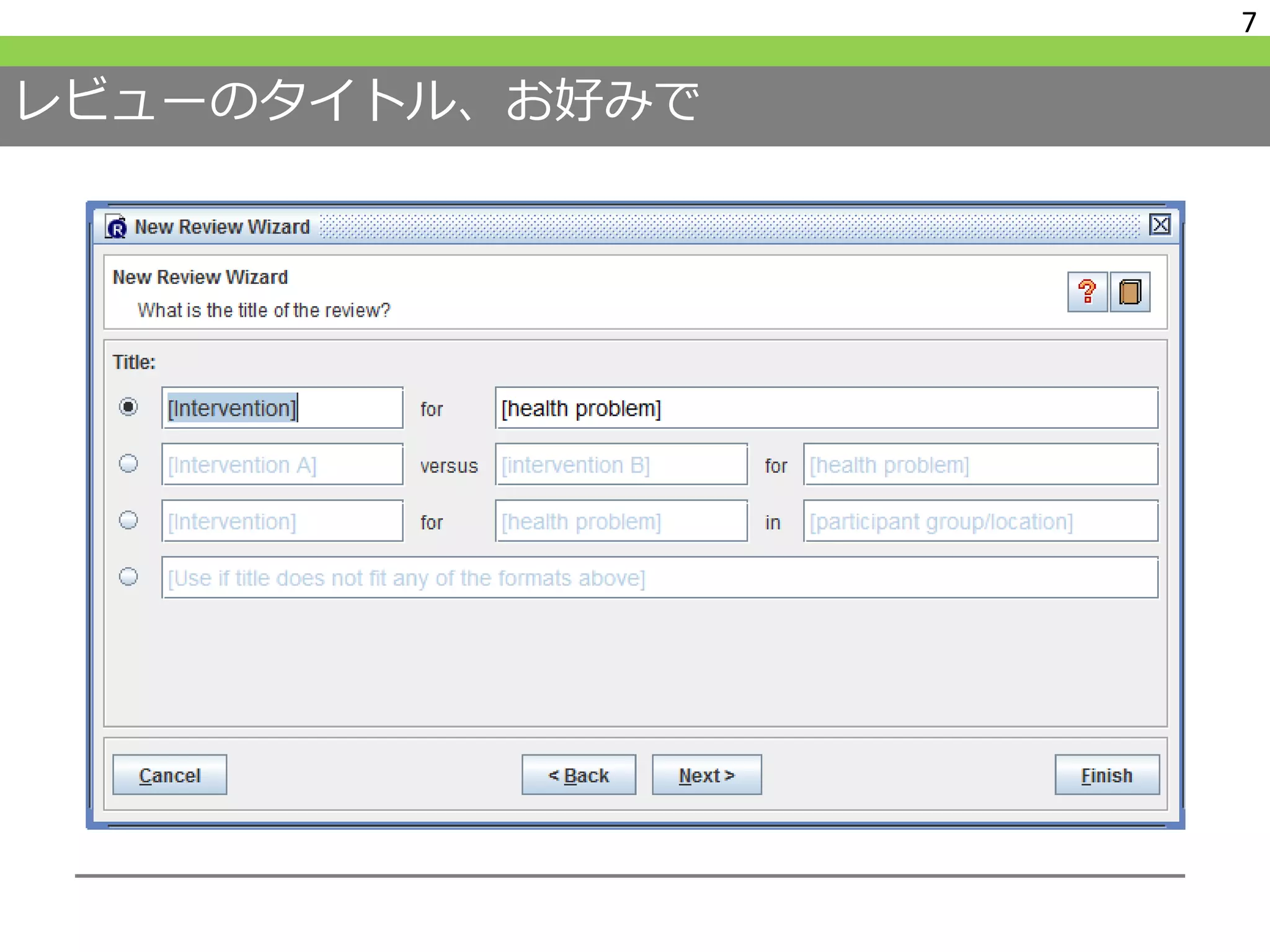
Task: Click the 'Use if title does not fit' field
Action: pos(660,578)
